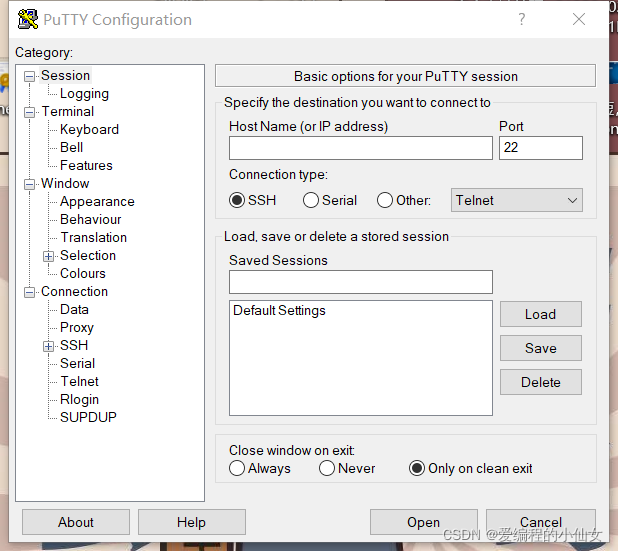This screenshot has width=618, height=551.
Task: Focus the Port input field
Action: click(x=541, y=148)
